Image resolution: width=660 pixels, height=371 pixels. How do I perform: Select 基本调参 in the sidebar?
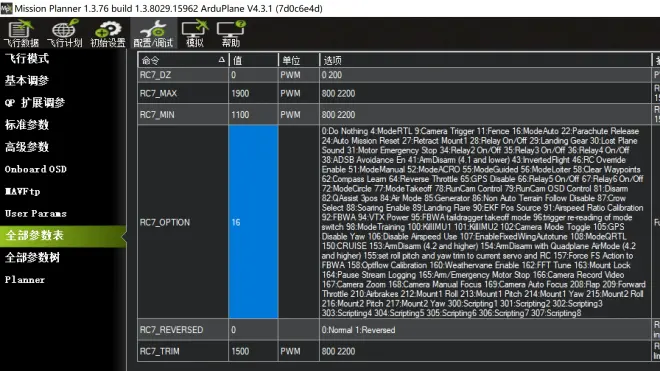[27, 80]
